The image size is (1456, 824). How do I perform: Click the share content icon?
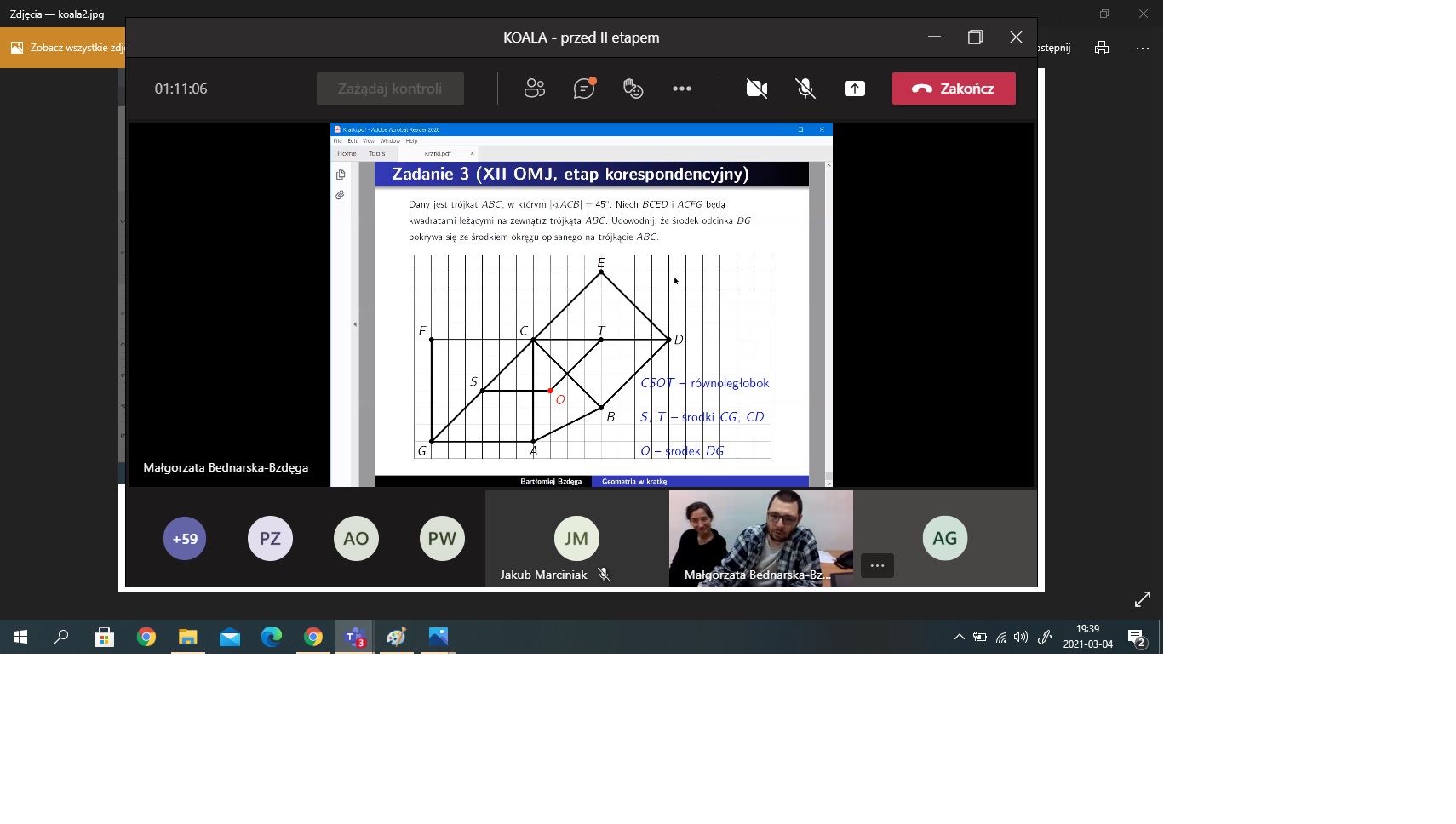click(854, 89)
